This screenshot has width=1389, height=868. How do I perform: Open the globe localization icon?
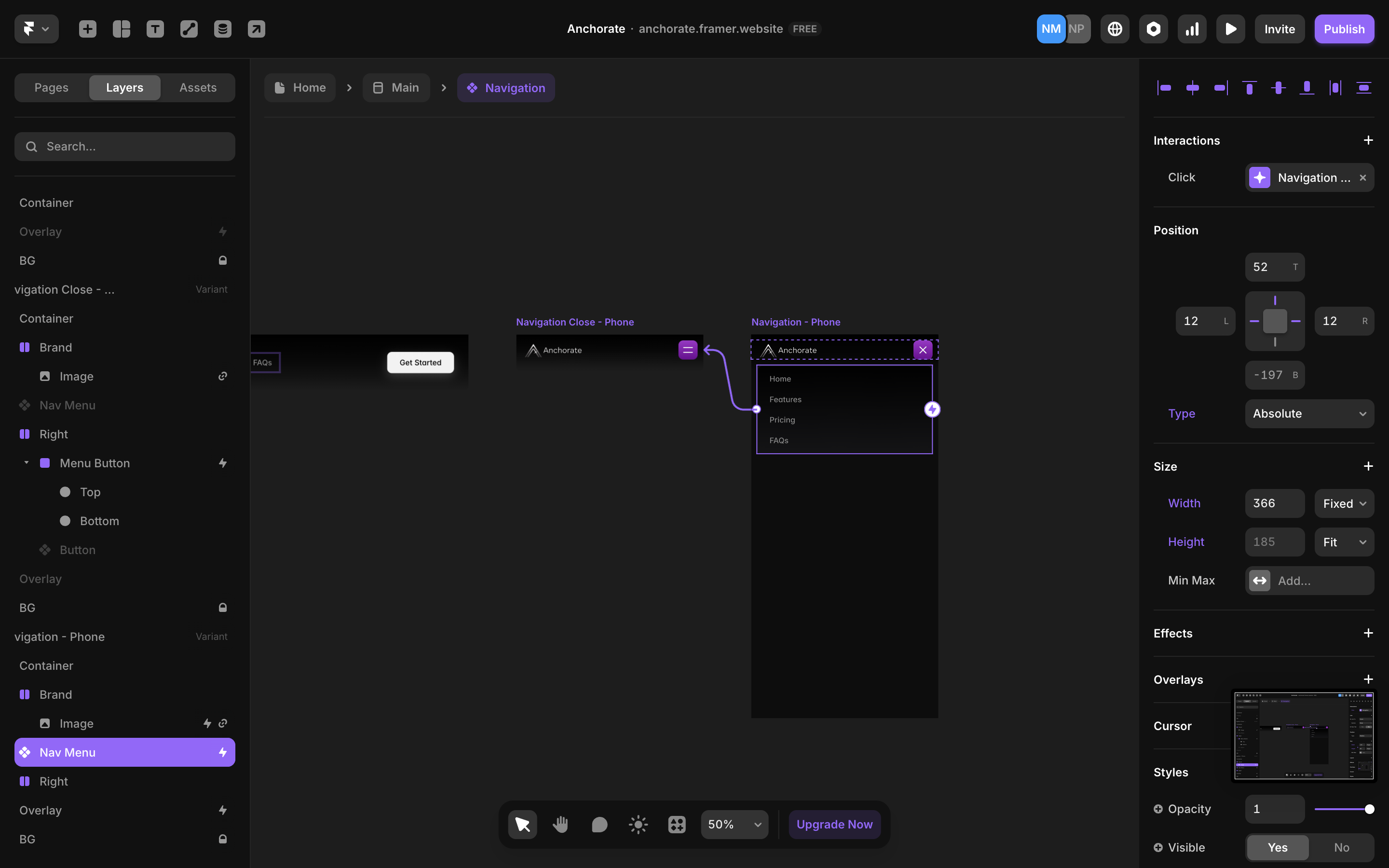click(x=1115, y=29)
